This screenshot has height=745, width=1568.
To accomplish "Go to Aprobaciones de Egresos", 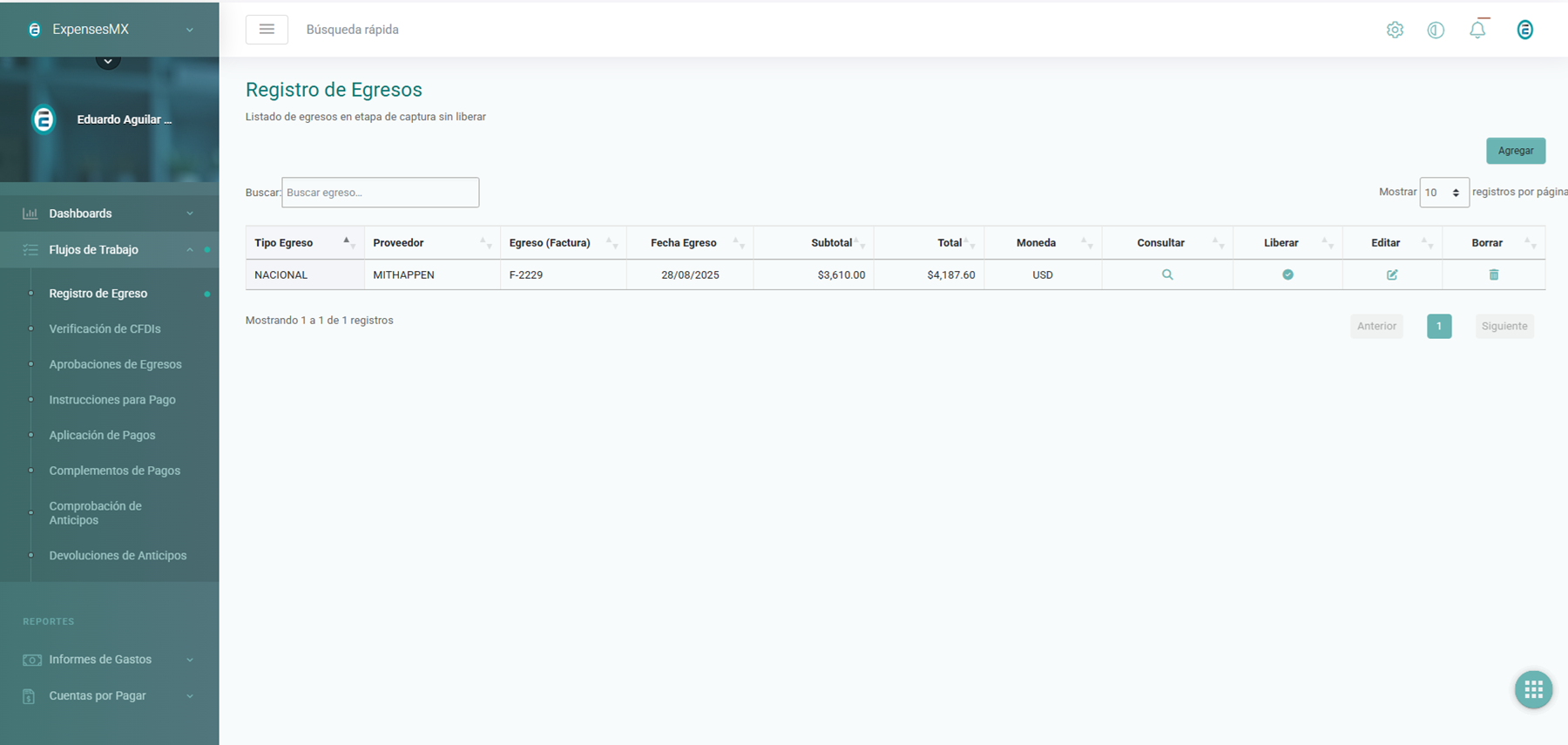I will click(115, 364).
